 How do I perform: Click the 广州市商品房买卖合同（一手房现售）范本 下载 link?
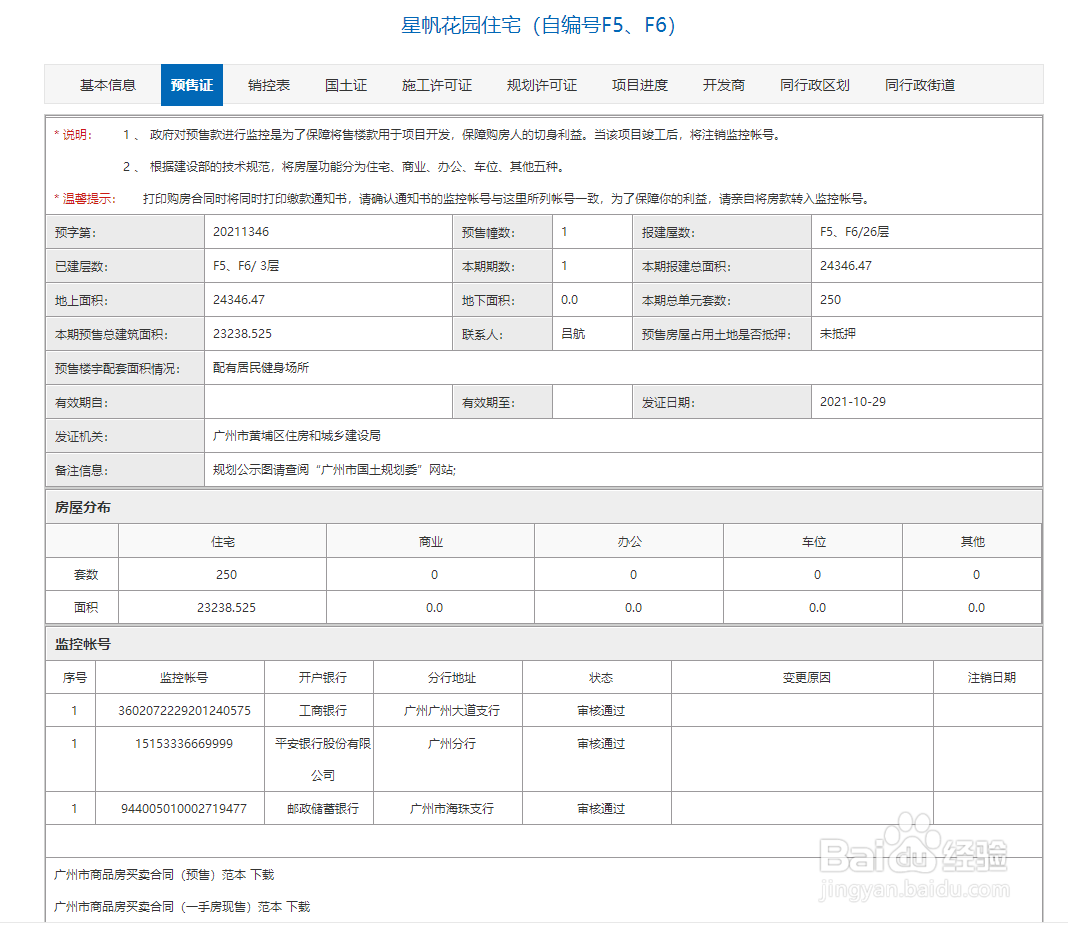(x=182, y=906)
